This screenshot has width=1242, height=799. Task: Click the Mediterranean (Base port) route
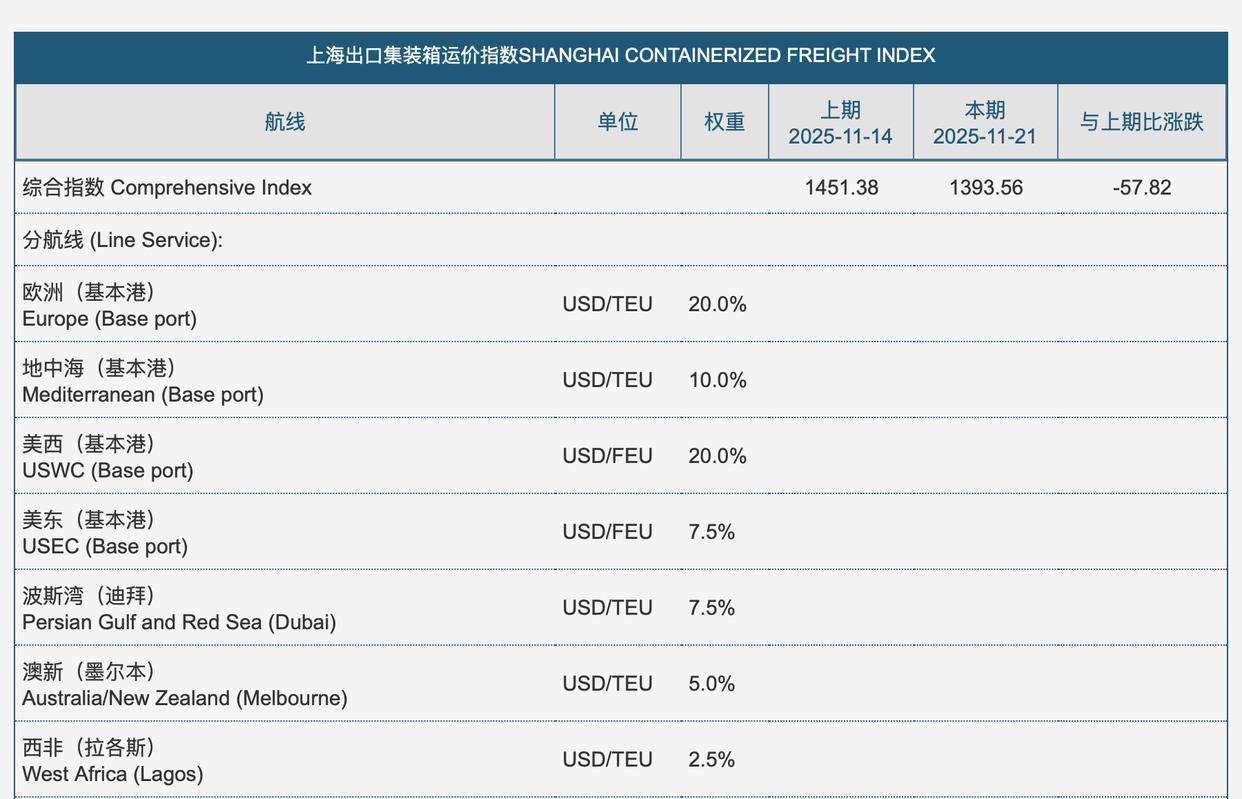coord(143,381)
